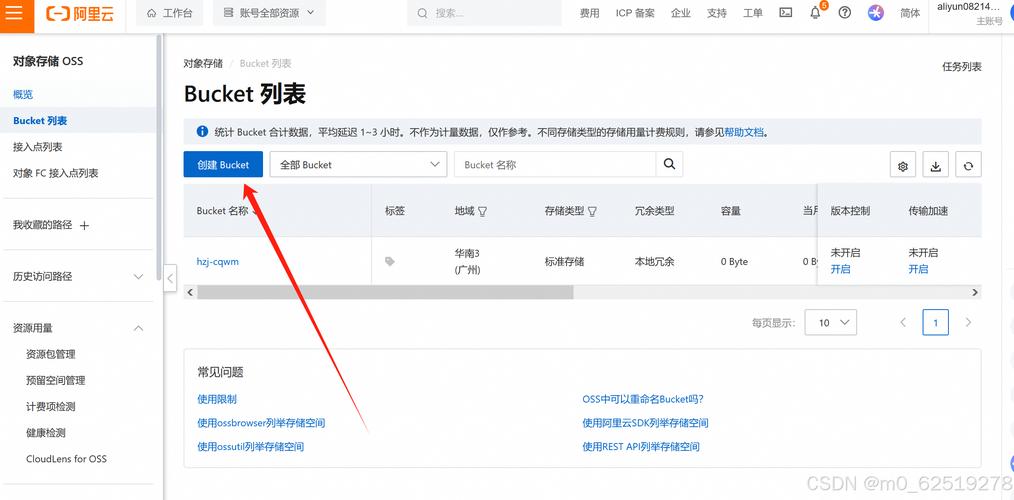Open the hzj-cqwm bucket link

[217, 262]
